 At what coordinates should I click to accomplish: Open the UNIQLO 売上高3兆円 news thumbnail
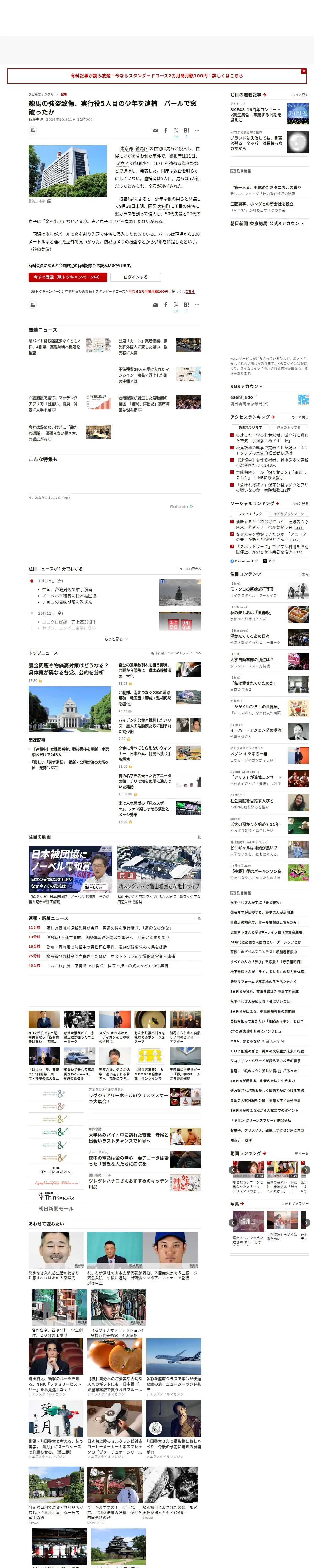180,621
